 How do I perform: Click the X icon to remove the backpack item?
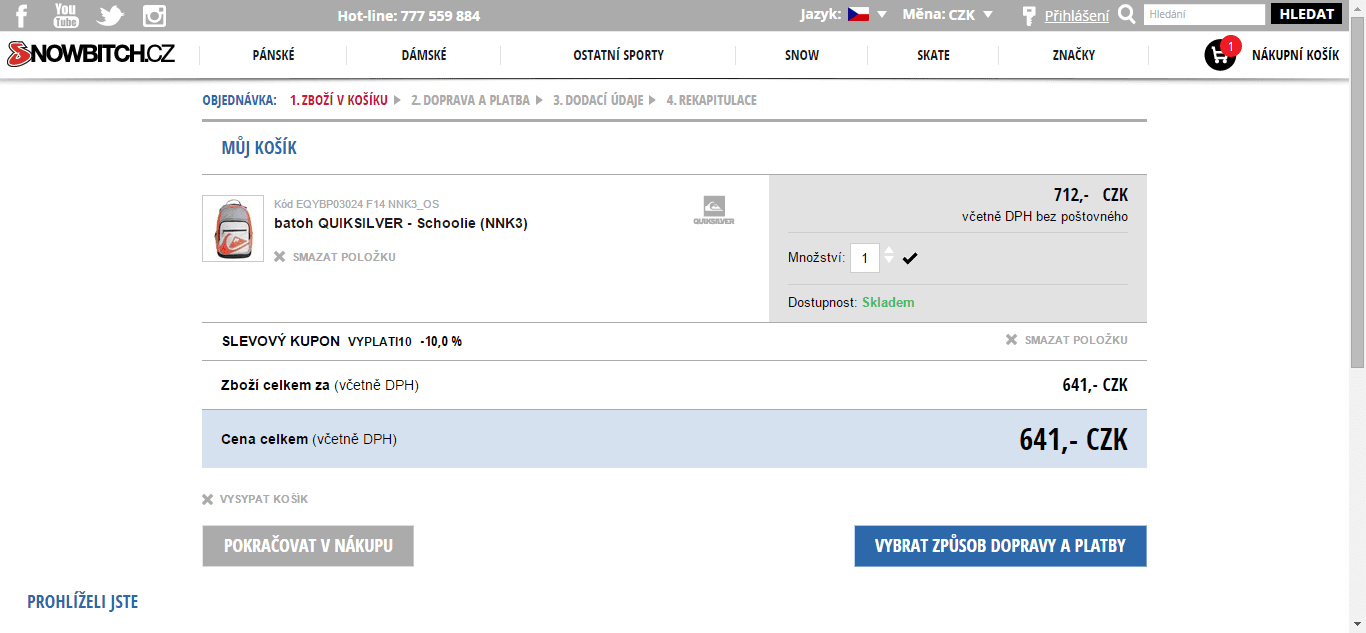(x=280, y=257)
